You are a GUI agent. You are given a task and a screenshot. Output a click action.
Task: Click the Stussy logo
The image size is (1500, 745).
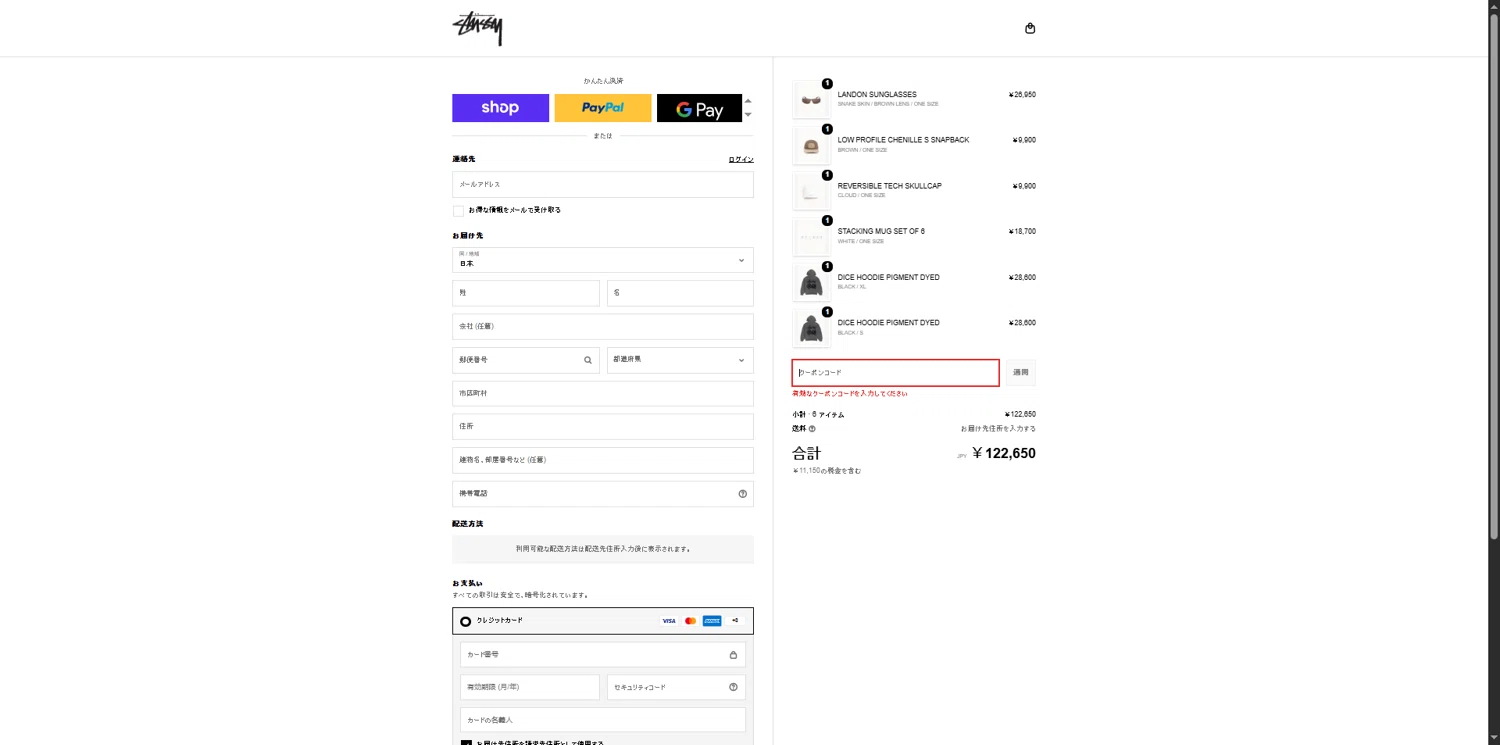click(477, 28)
